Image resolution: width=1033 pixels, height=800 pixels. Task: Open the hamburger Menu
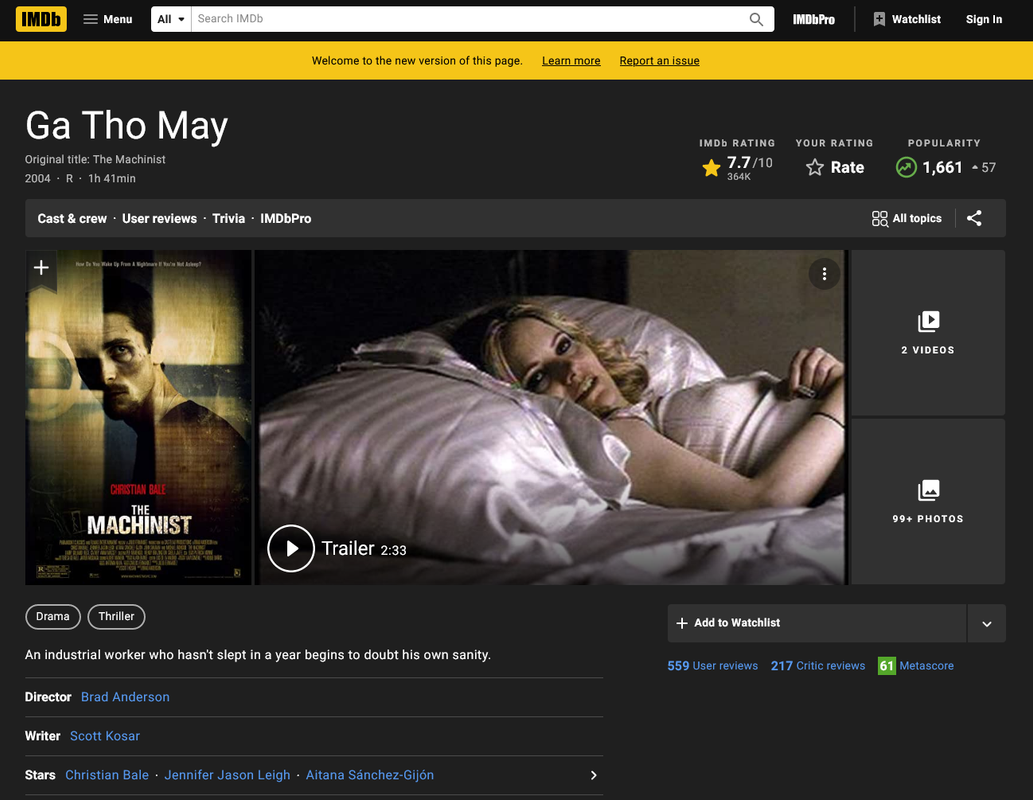pyautogui.click(x=108, y=19)
